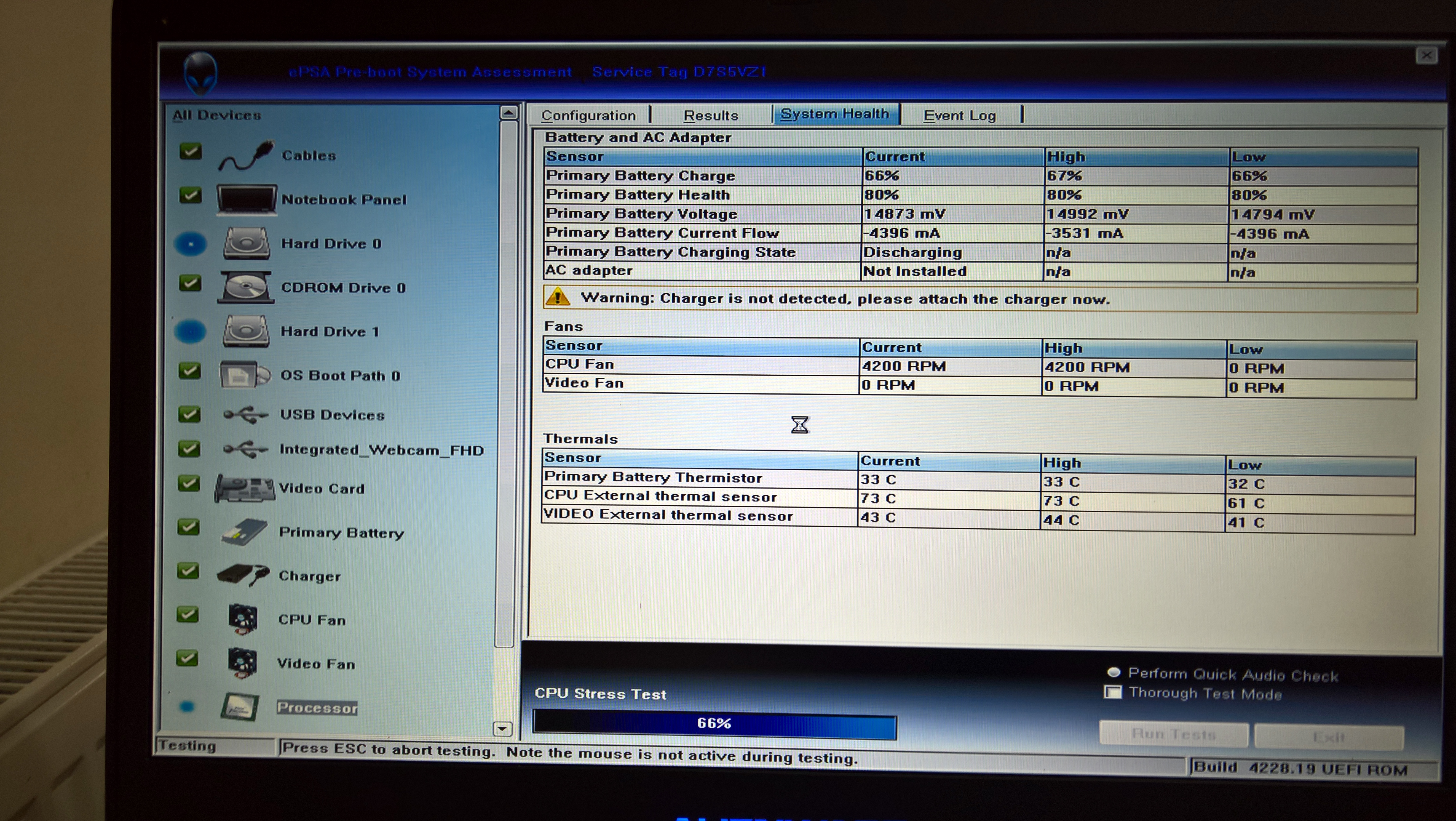Click the Primary Battery Health row

(x=981, y=195)
